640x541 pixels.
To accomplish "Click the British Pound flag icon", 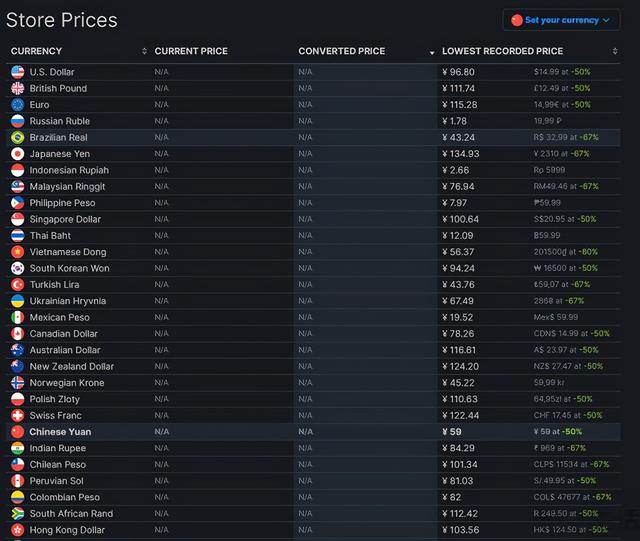I will click(x=17, y=88).
